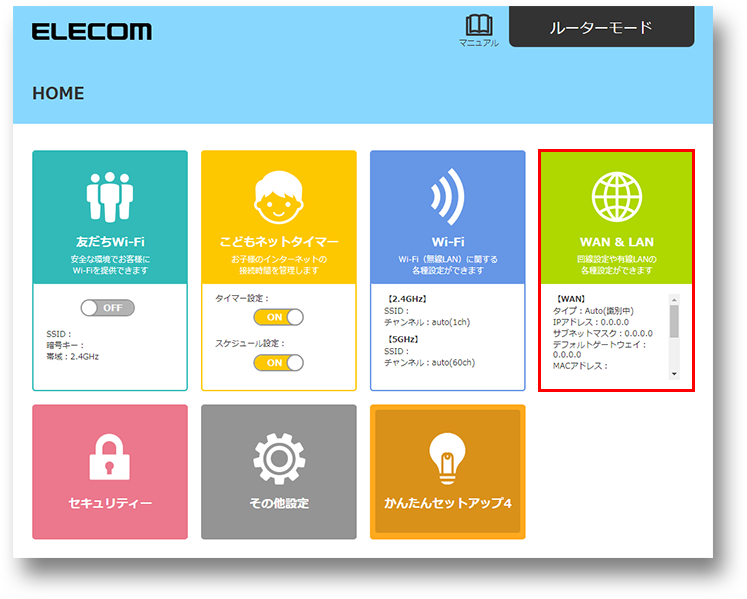Click タイプ : Auto(識別中) text
This screenshot has height=599, width=747.
pyautogui.click(x=593, y=311)
